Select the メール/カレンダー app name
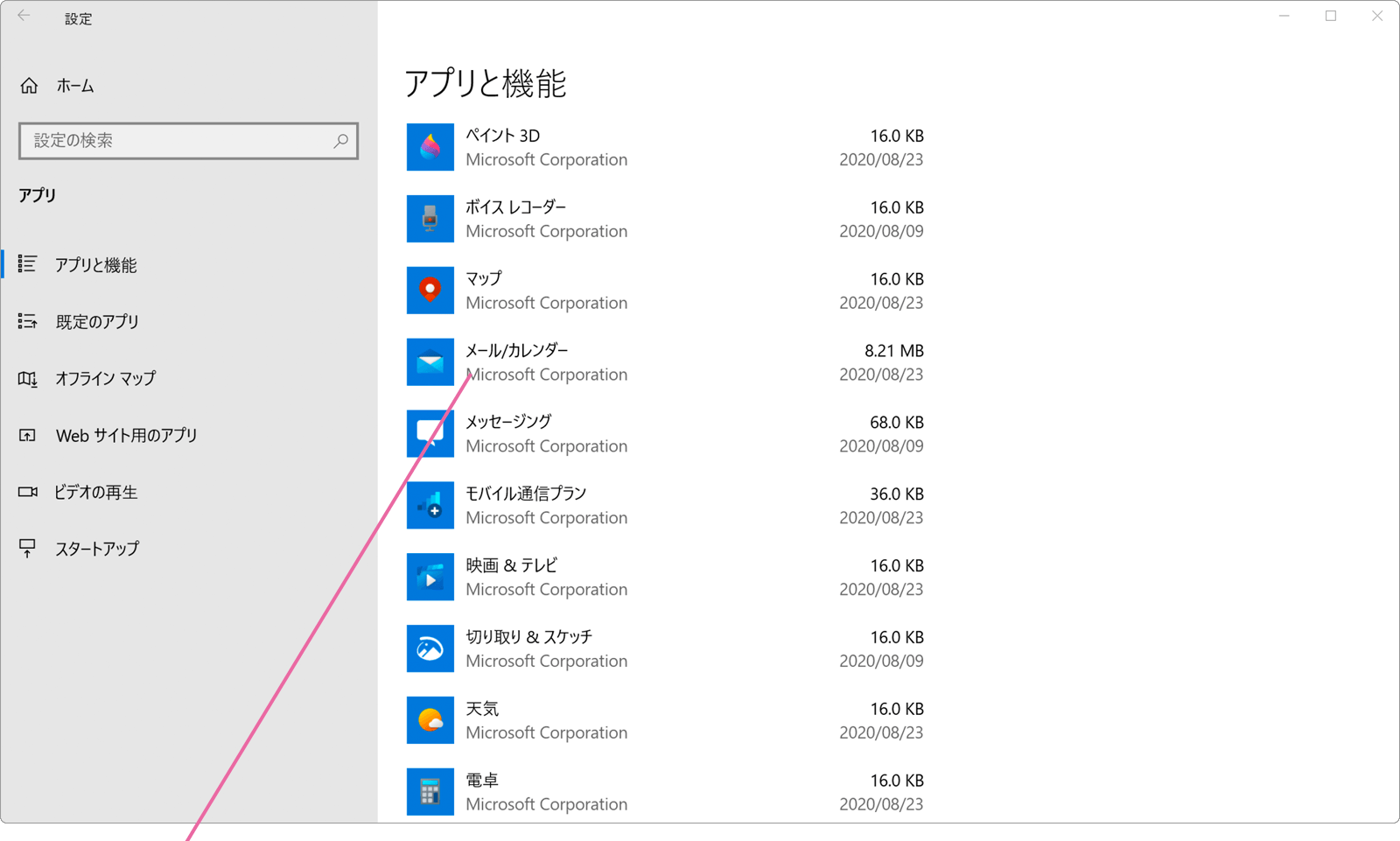 tap(516, 351)
